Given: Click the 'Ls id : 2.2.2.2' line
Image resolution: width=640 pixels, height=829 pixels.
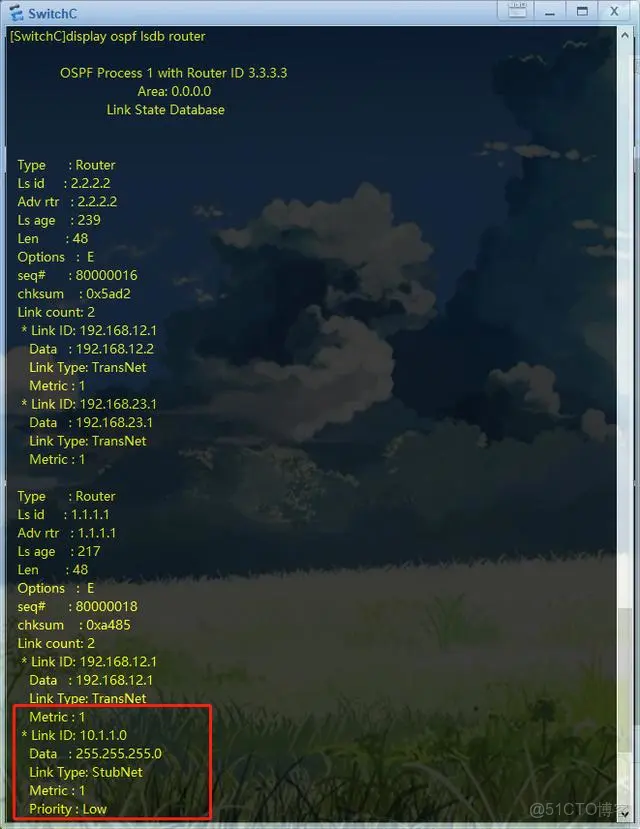Looking at the screenshot, I should [x=64, y=183].
